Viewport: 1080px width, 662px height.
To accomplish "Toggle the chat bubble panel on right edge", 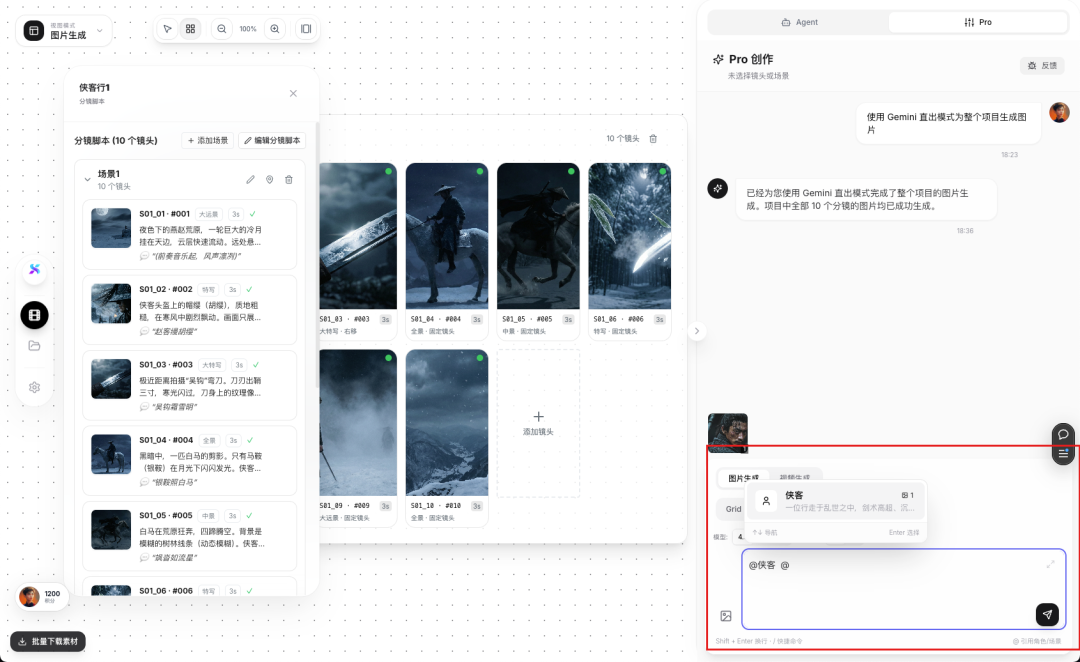I will pos(1063,434).
